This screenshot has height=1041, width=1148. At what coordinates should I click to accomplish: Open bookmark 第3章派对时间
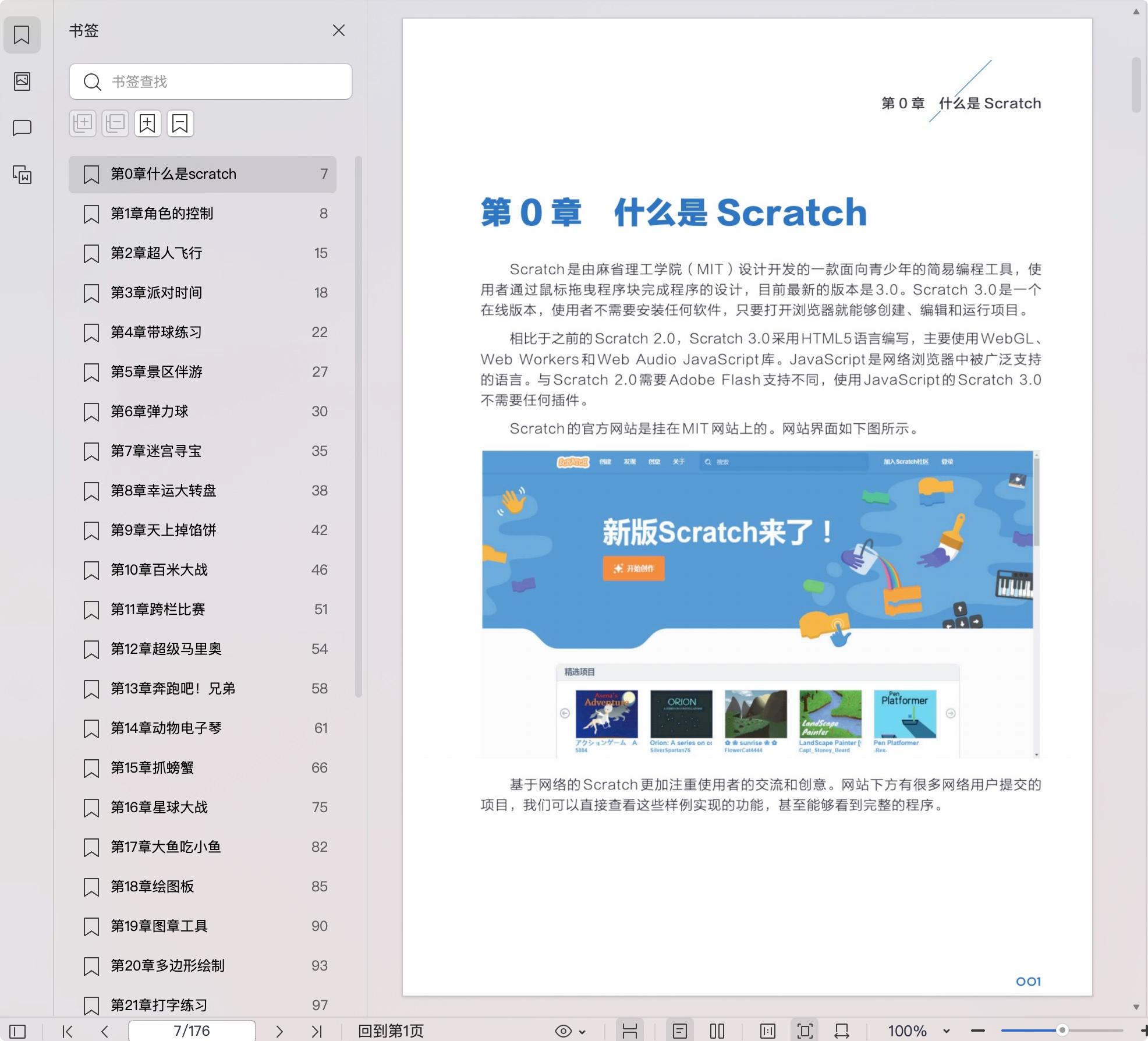pyautogui.click(x=203, y=293)
